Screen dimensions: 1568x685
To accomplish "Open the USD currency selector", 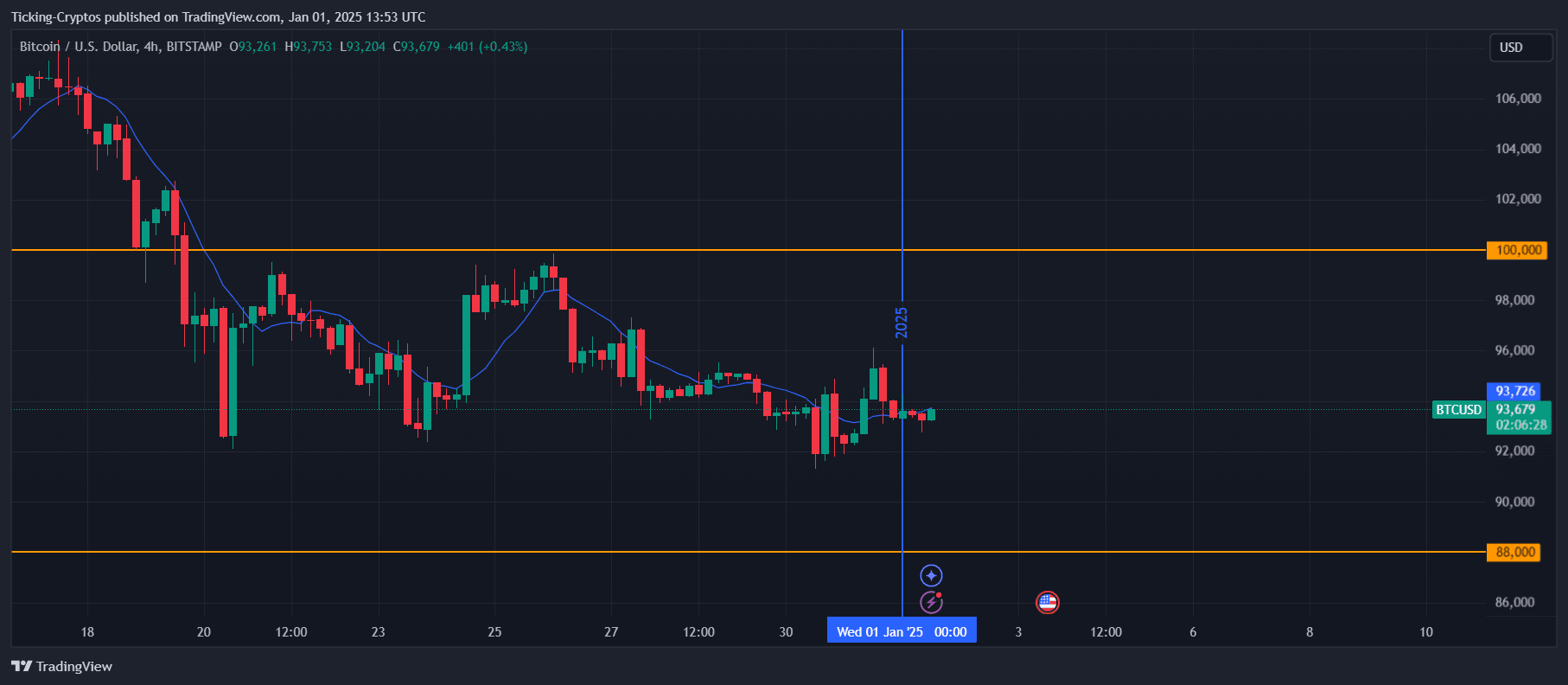I will (x=1520, y=48).
